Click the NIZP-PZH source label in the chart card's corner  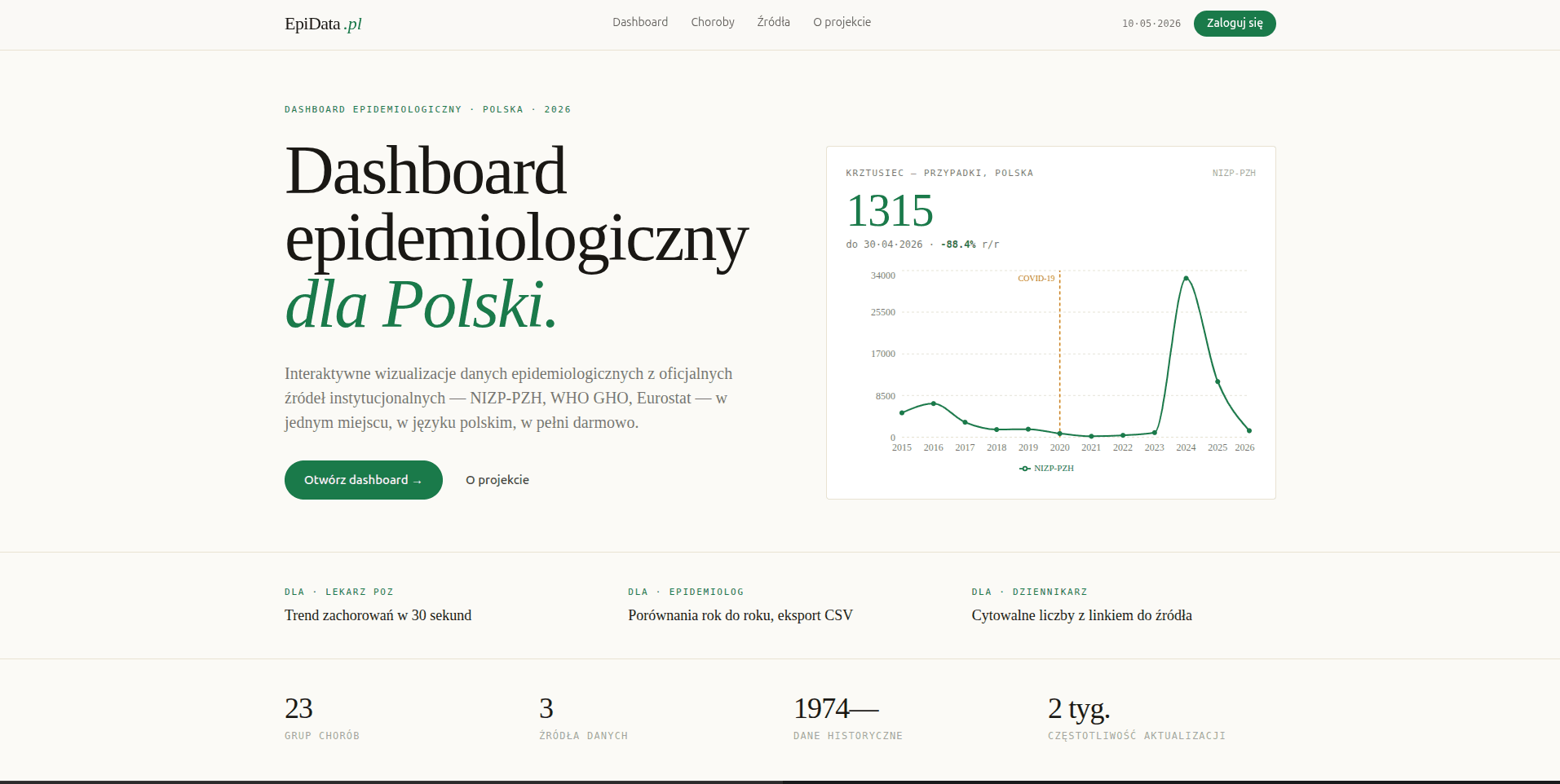click(1234, 173)
